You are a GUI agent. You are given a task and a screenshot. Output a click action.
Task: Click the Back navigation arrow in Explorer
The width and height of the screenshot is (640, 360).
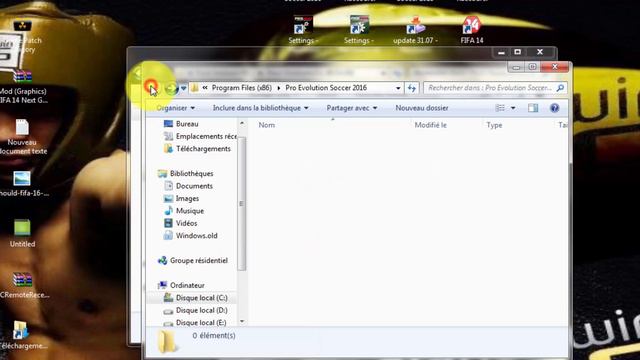pos(151,87)
